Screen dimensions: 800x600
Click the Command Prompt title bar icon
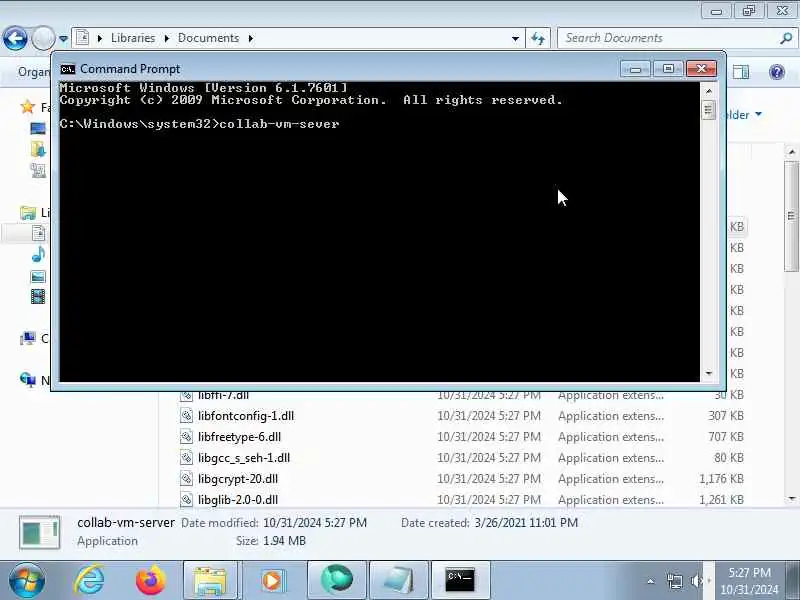67,69
